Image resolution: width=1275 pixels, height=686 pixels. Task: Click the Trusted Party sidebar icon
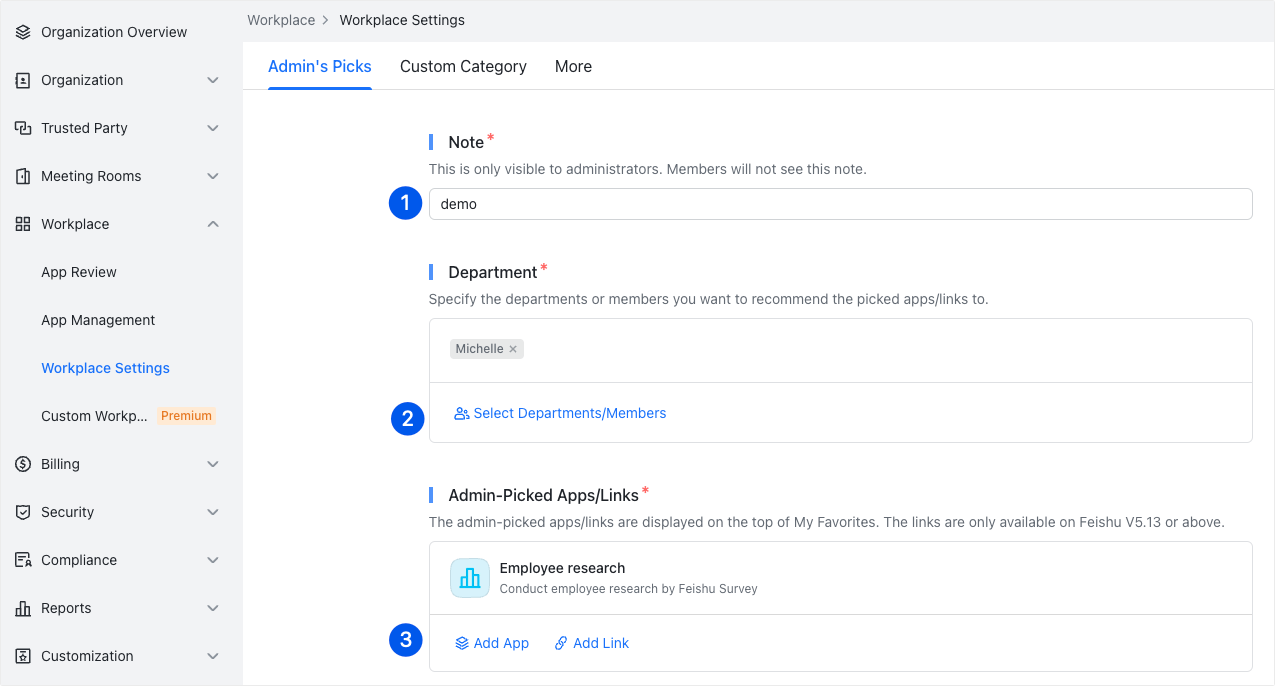(23, 128)
